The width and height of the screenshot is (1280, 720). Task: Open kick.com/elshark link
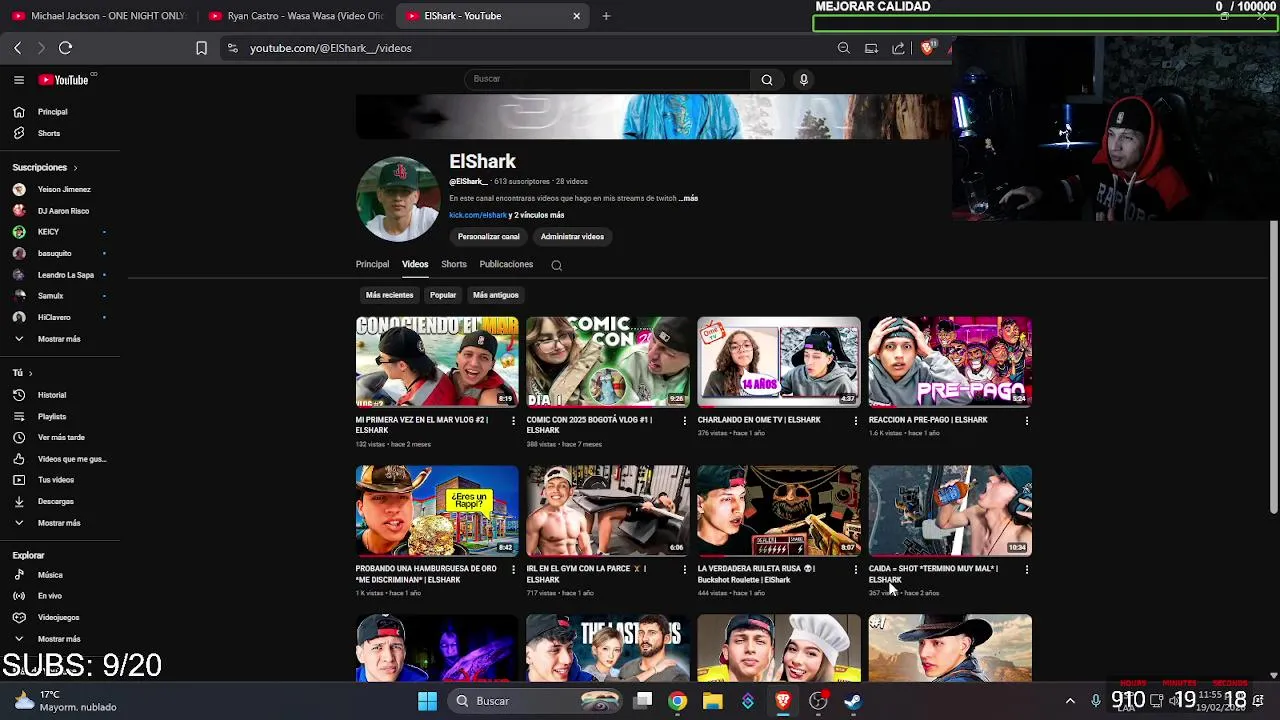(x=478, y=215)
